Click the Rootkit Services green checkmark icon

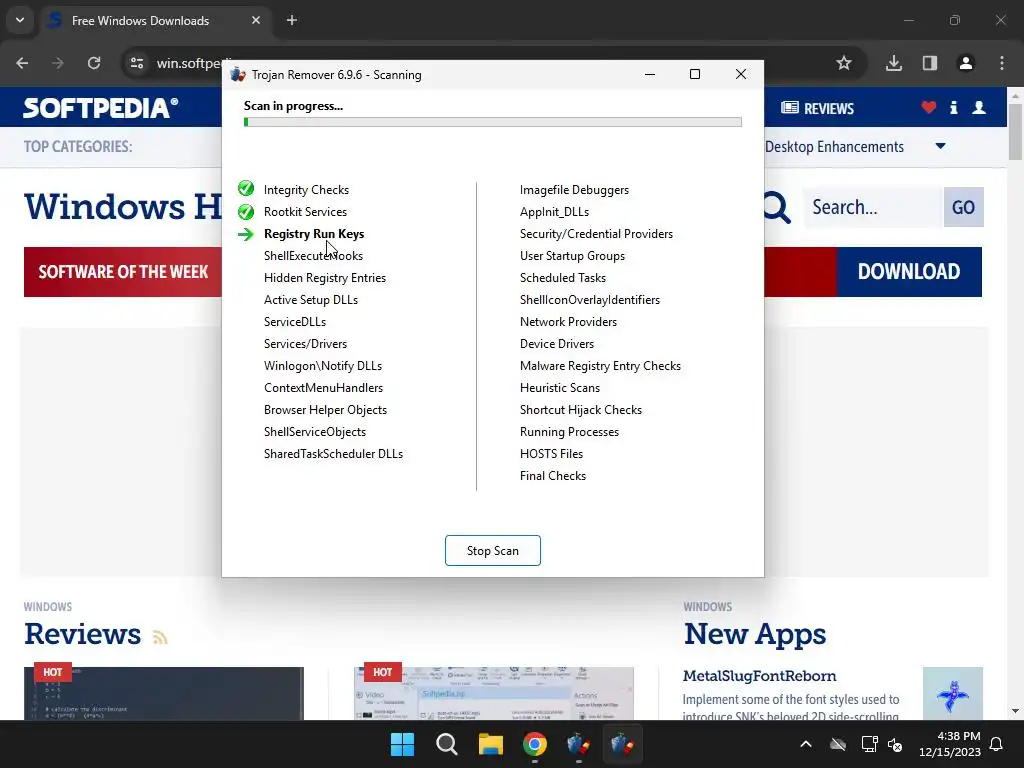(246, 212)
